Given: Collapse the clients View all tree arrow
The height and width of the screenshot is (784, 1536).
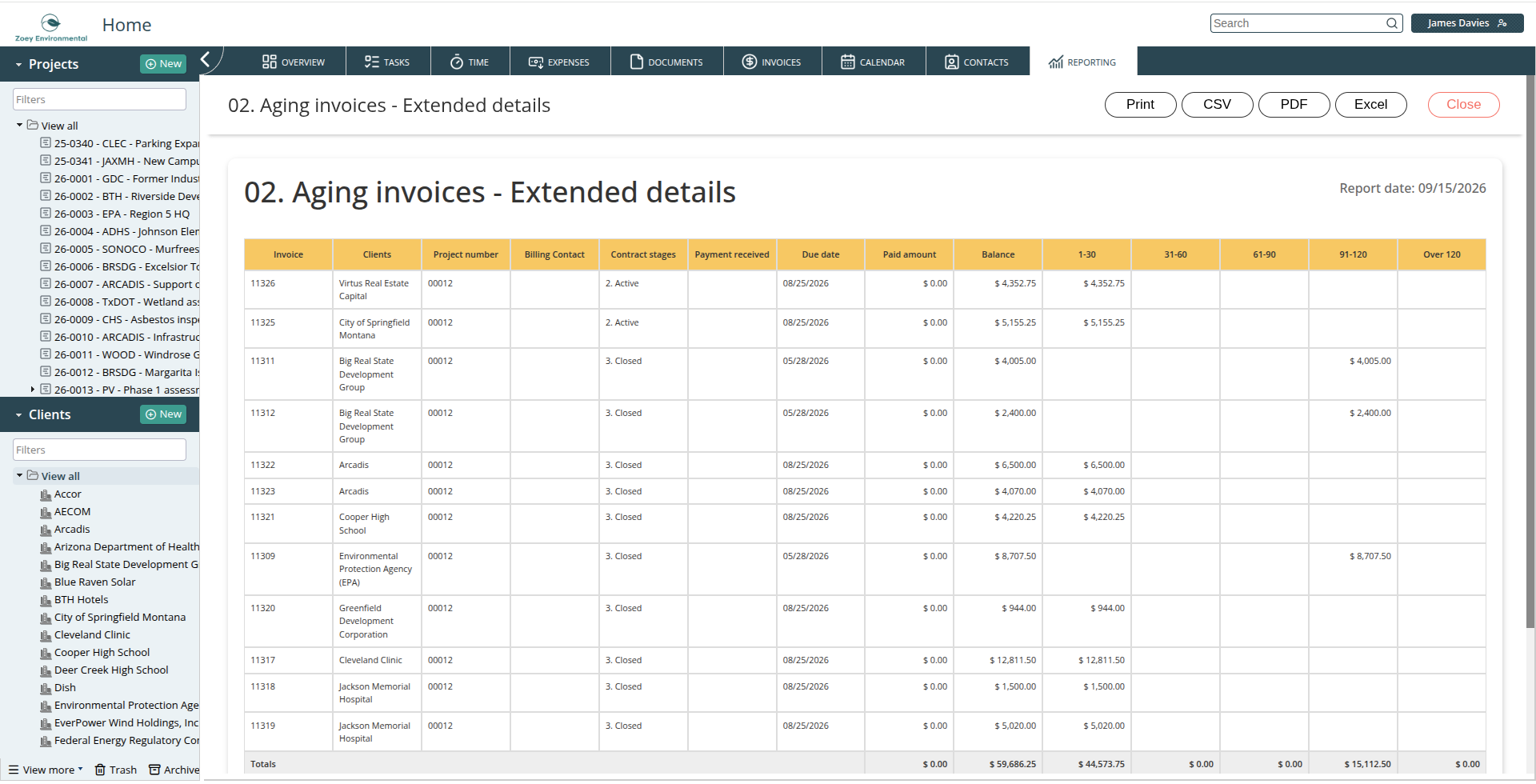Looking at the screenshot, I should click(x=19, y=476).
